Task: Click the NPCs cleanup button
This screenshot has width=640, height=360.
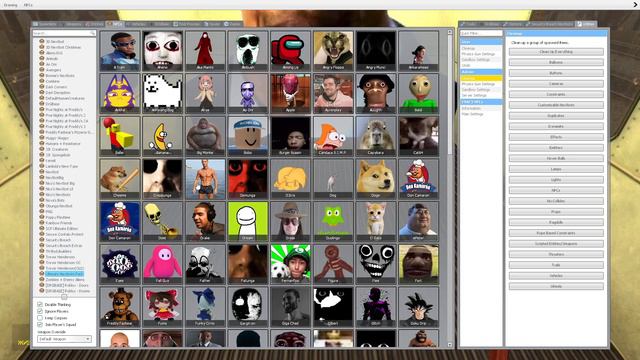Action: [x=556, y=190]
